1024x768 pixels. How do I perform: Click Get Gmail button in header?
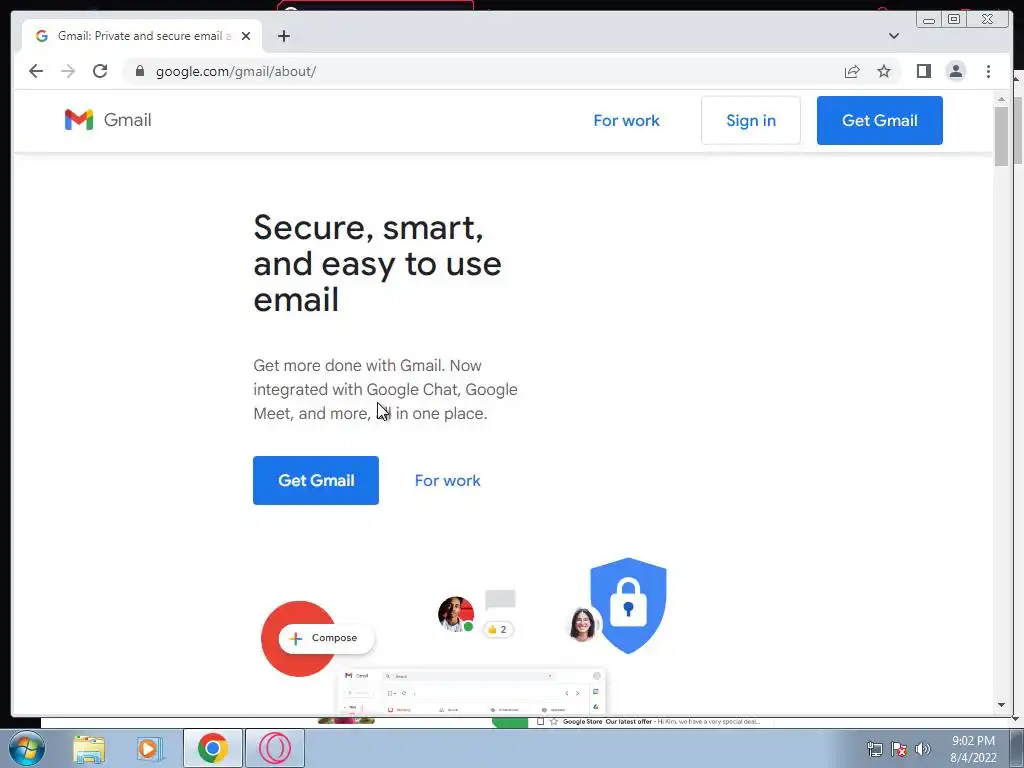pyautogui.click(x=880, y=121)
